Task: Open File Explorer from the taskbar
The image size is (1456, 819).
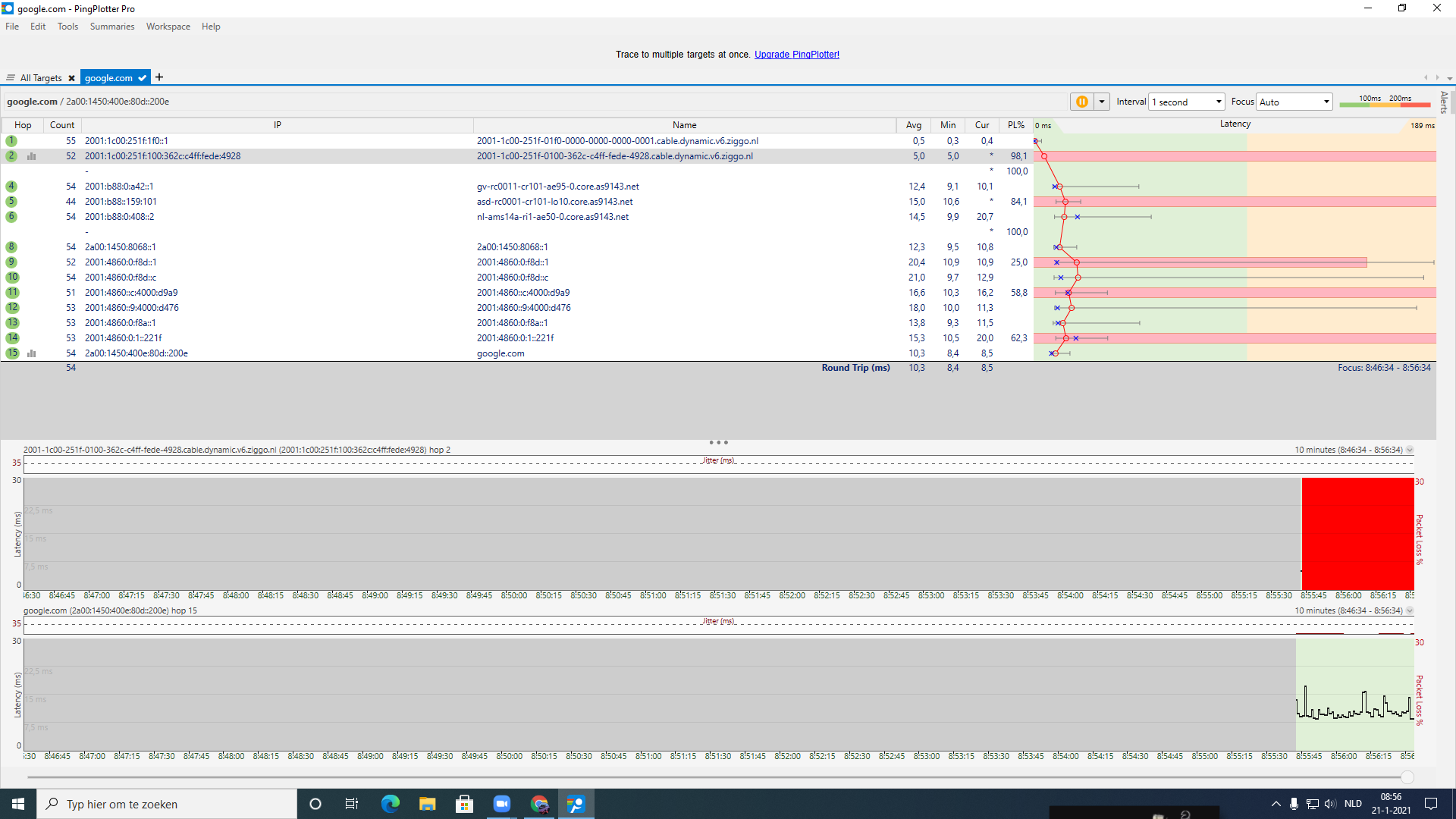Action: (427, 804)
